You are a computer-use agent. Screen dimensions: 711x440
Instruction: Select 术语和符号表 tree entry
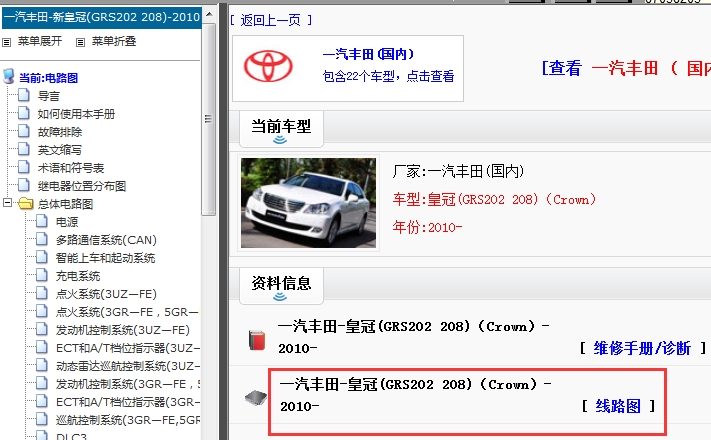[x=71, y=168]
